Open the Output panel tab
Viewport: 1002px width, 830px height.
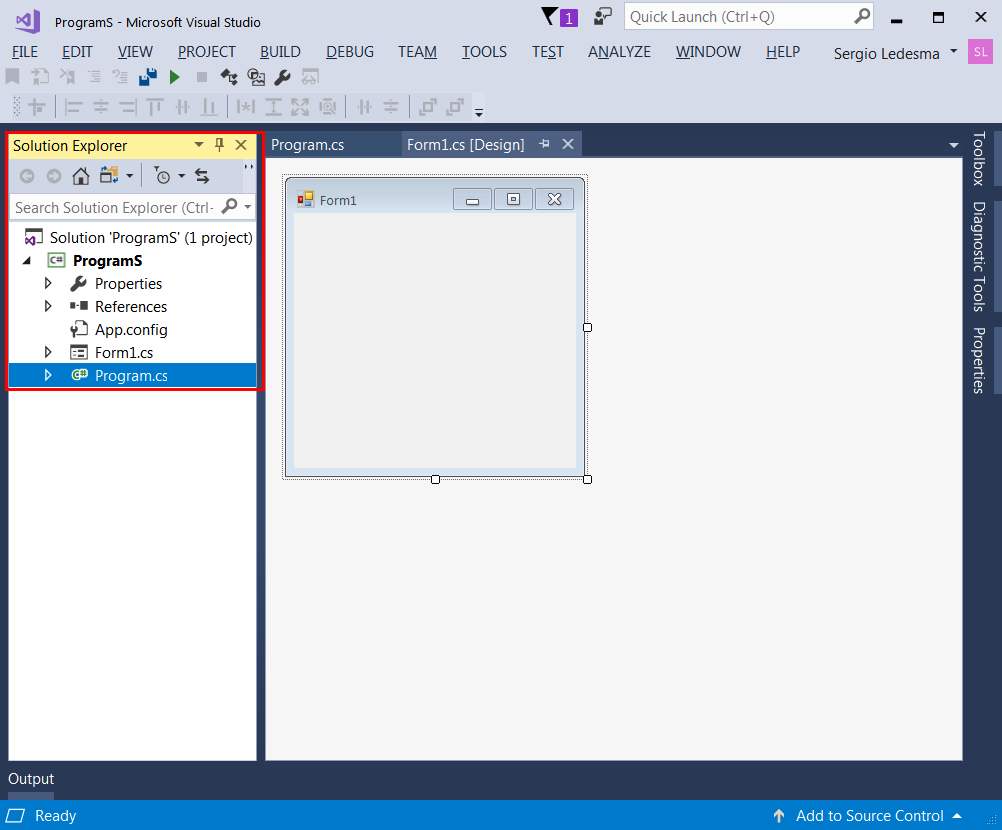coord(31,779)
